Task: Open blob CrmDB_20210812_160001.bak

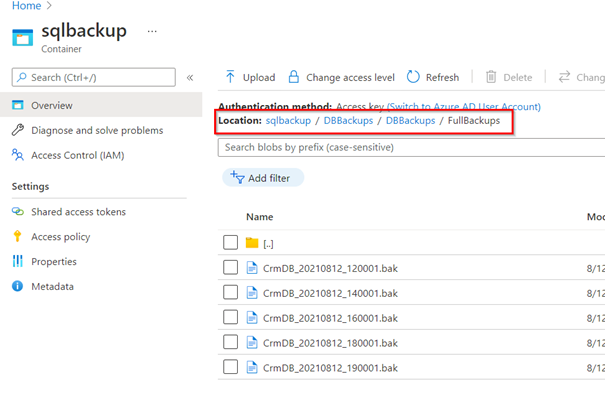Action: (330, 318)
